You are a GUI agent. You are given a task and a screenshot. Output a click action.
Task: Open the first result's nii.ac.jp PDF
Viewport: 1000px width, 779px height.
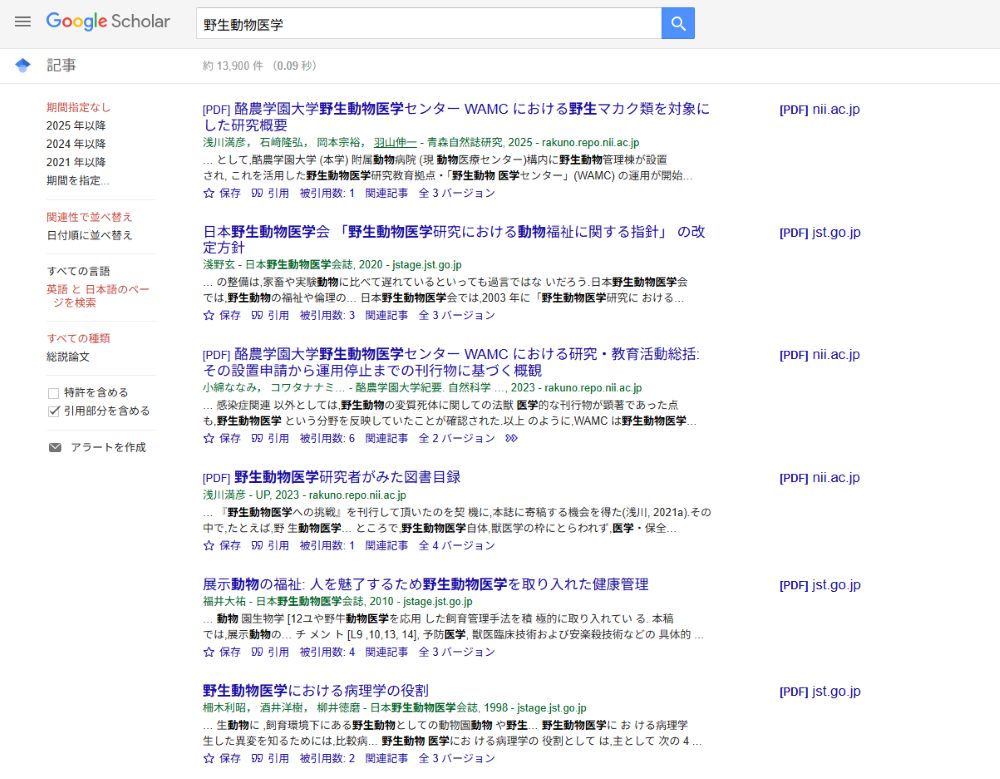pyautogui.click(x=819, y=109)
